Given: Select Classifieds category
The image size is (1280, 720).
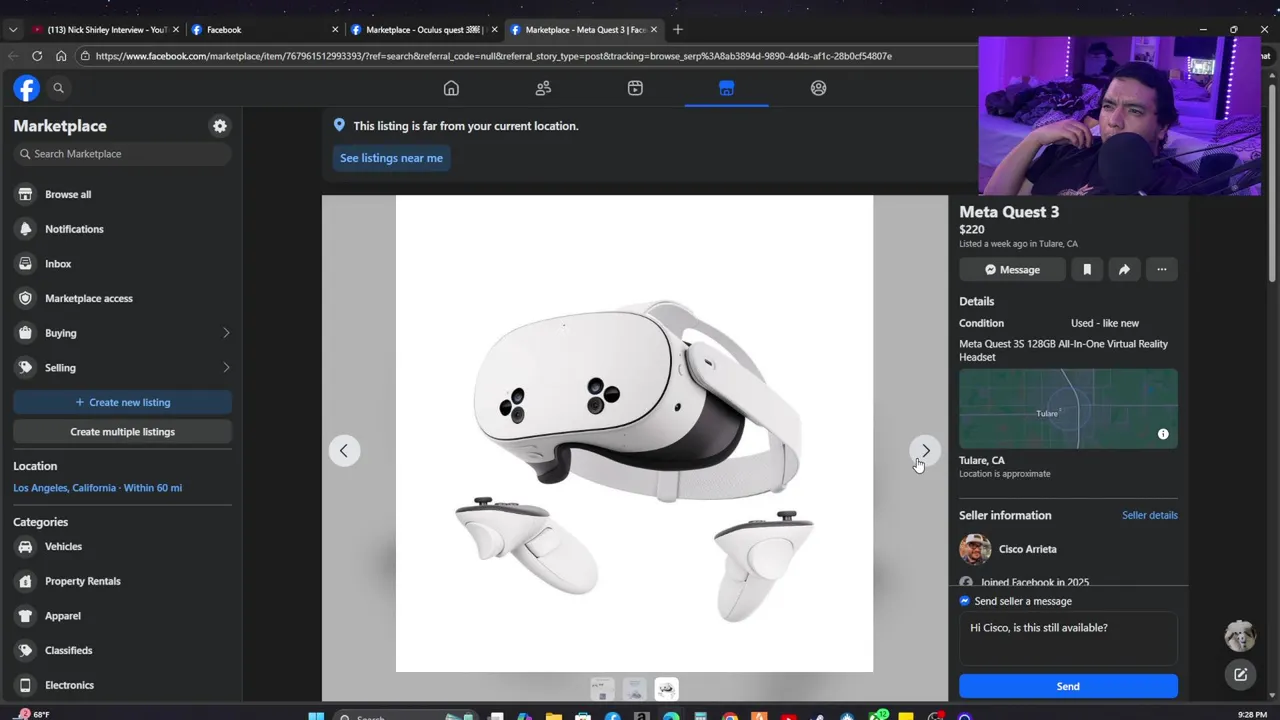Looking at the screenshot, I should click(122, 650).
